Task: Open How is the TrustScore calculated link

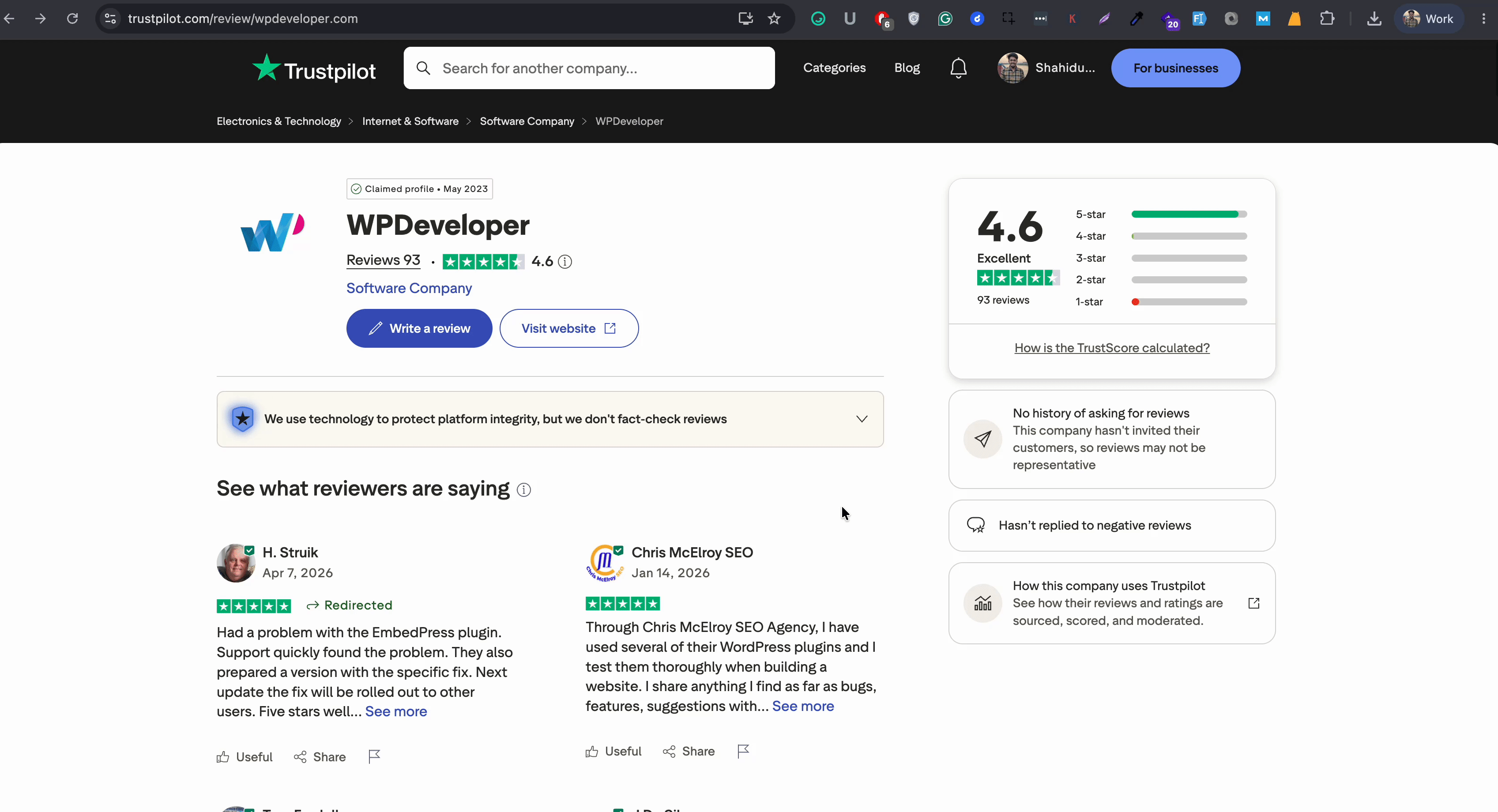Action: click(x=1112, y=348)
